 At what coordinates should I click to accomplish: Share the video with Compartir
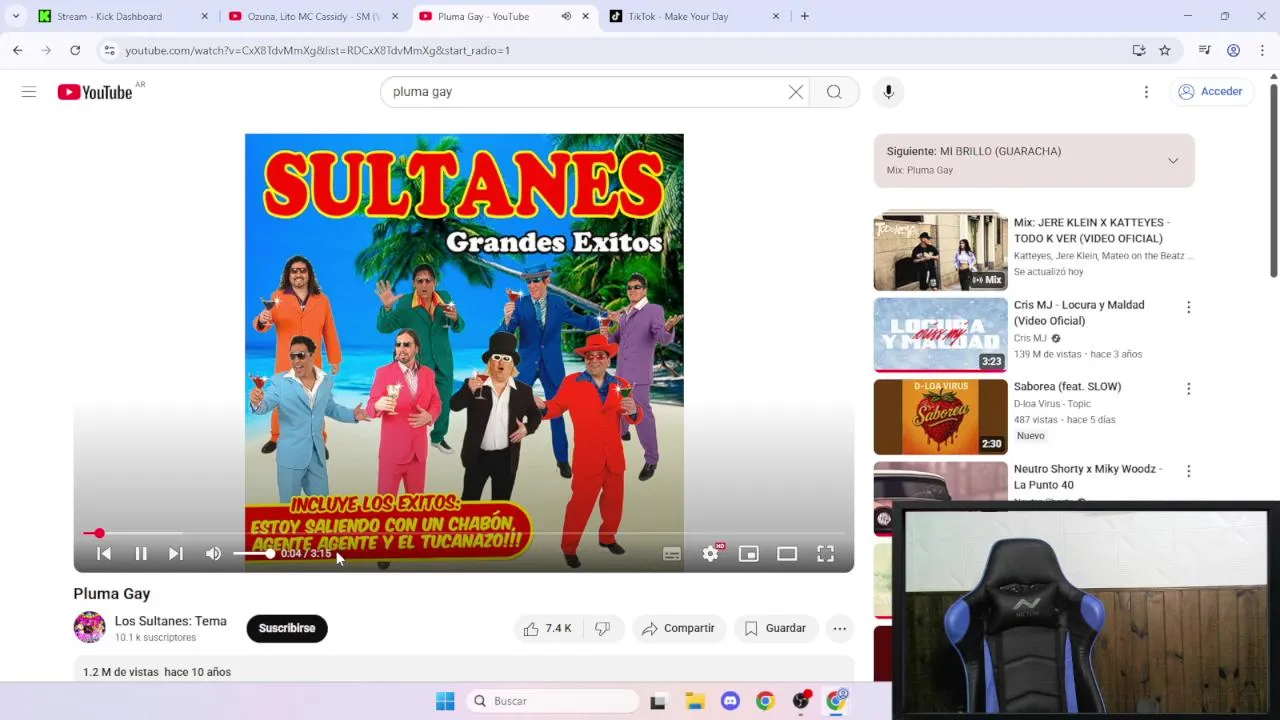pyautogui.click(x=679, y=628)
